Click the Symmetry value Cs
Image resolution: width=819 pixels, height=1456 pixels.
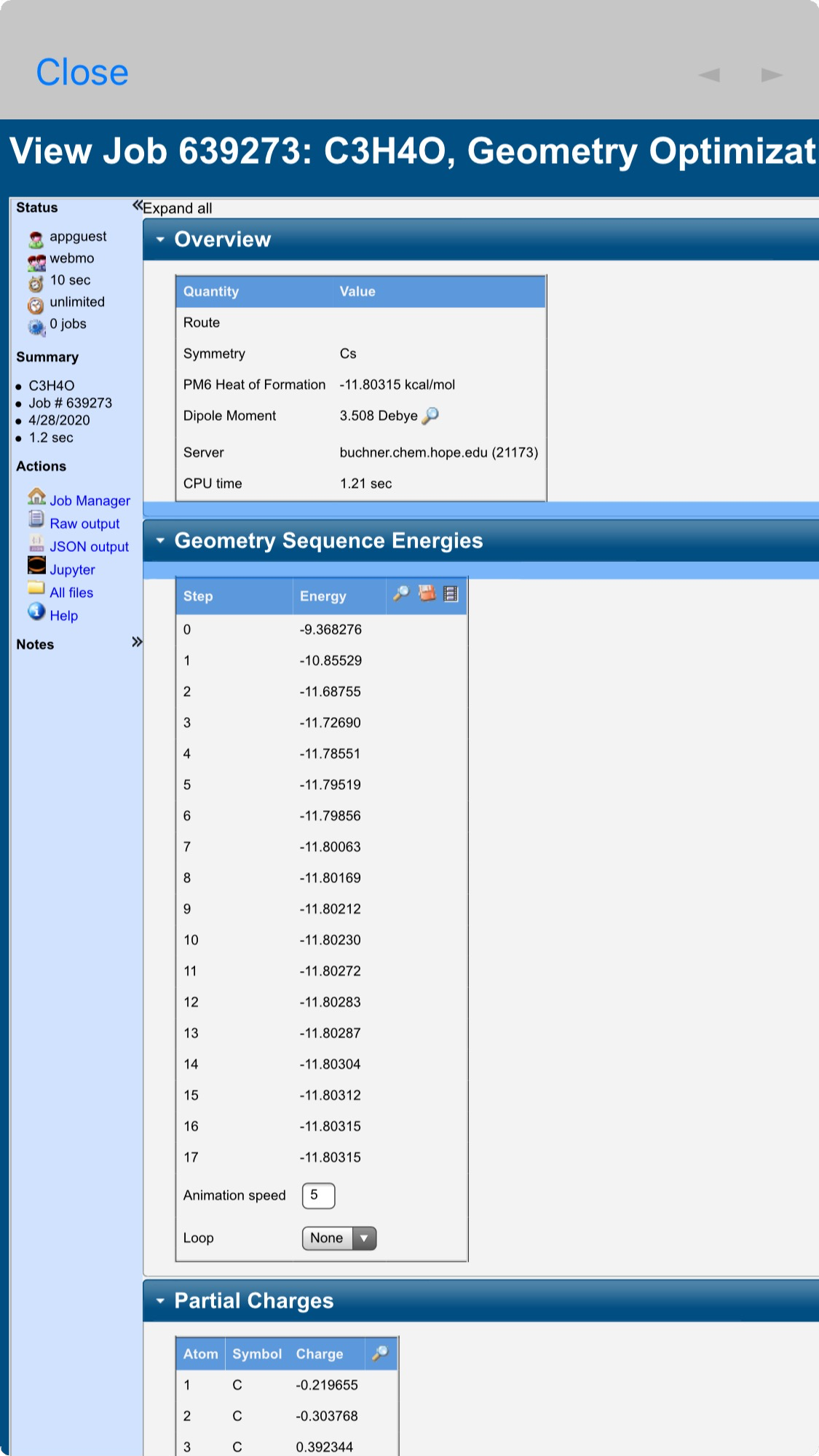click(348, 354)
